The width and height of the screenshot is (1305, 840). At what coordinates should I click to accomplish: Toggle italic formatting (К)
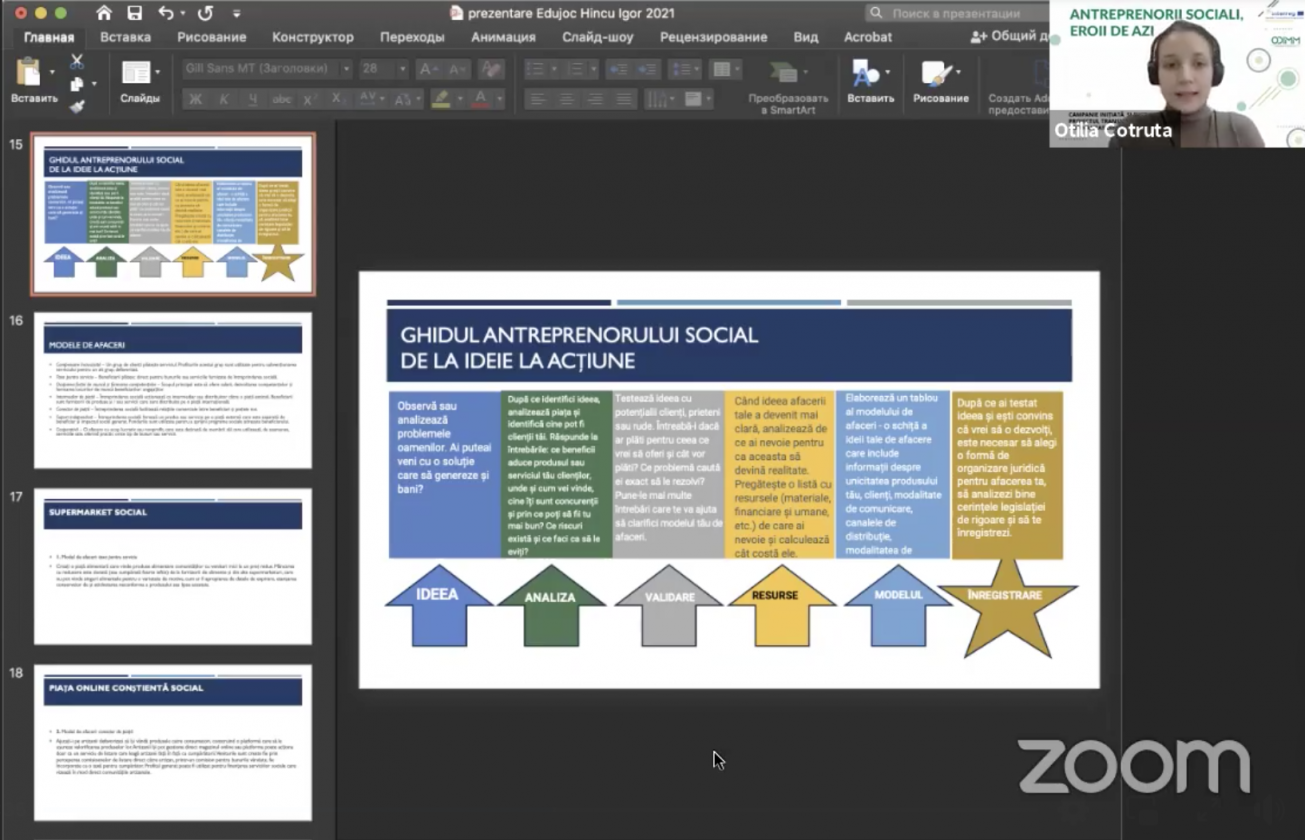point(223,99)
